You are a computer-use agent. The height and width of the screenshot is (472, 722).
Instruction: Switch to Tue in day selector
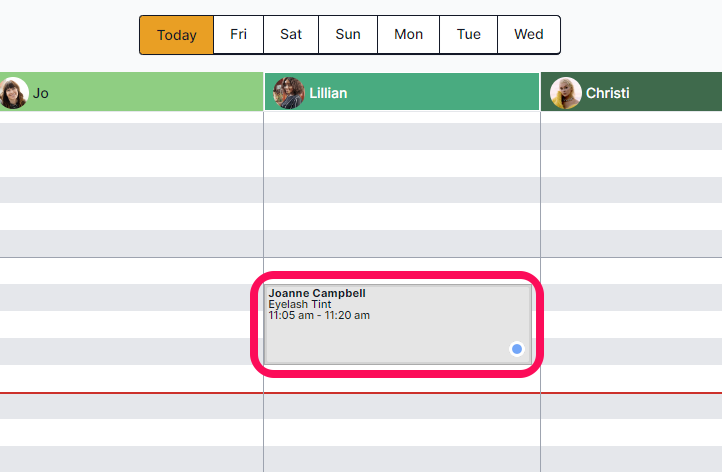[x=469, y=35]
